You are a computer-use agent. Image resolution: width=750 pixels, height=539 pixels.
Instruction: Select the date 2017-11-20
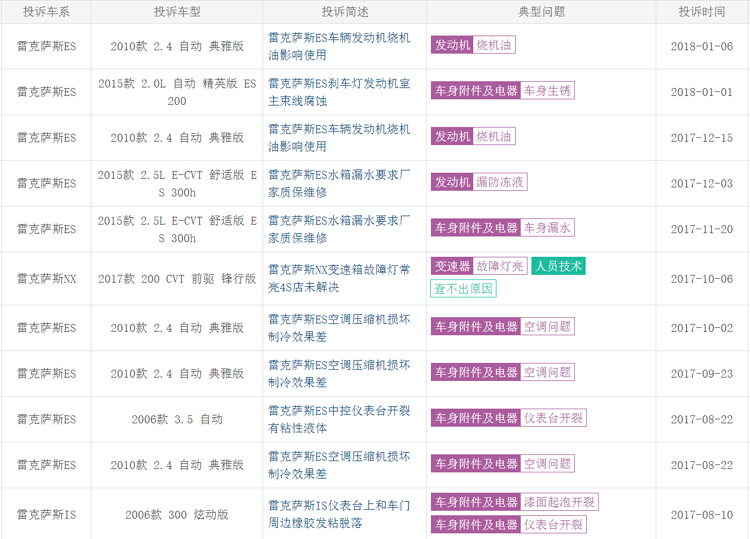pyautogui.click(x=702, y=229)
